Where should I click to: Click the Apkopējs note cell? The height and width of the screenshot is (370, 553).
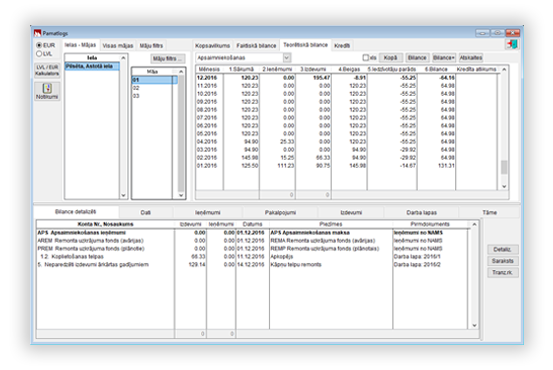tap(331, 256)
